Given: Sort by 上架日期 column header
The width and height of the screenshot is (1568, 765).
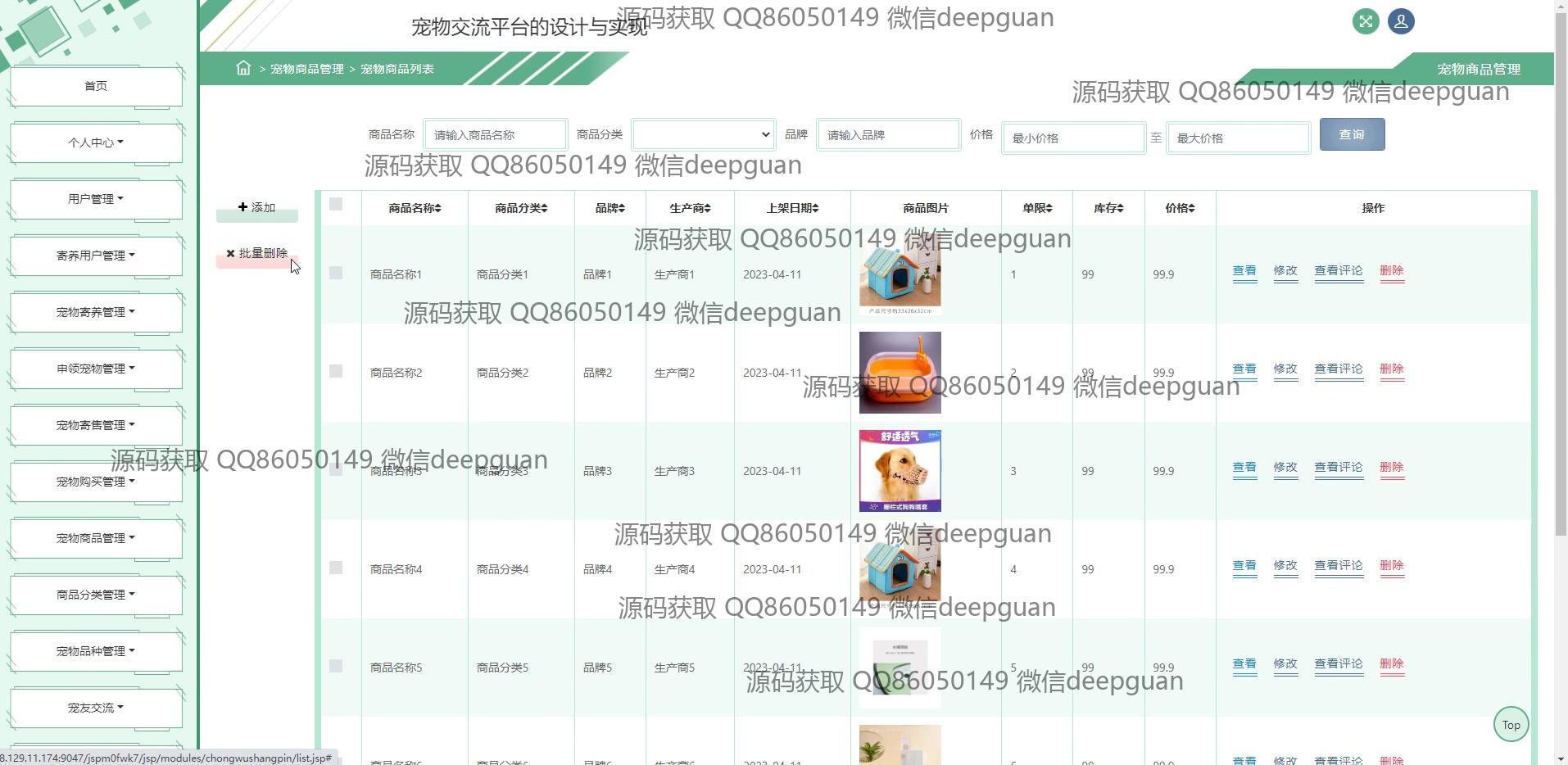Looking at the screenshot, I should click(x=792, y=209).
